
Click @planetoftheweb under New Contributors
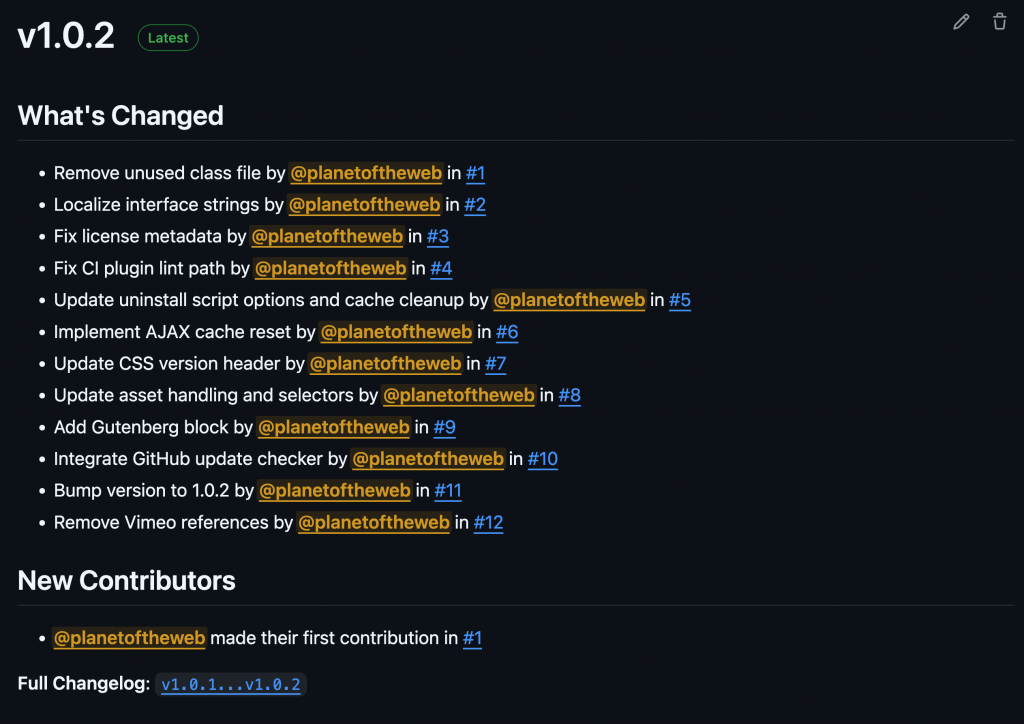tap(129, 638)
